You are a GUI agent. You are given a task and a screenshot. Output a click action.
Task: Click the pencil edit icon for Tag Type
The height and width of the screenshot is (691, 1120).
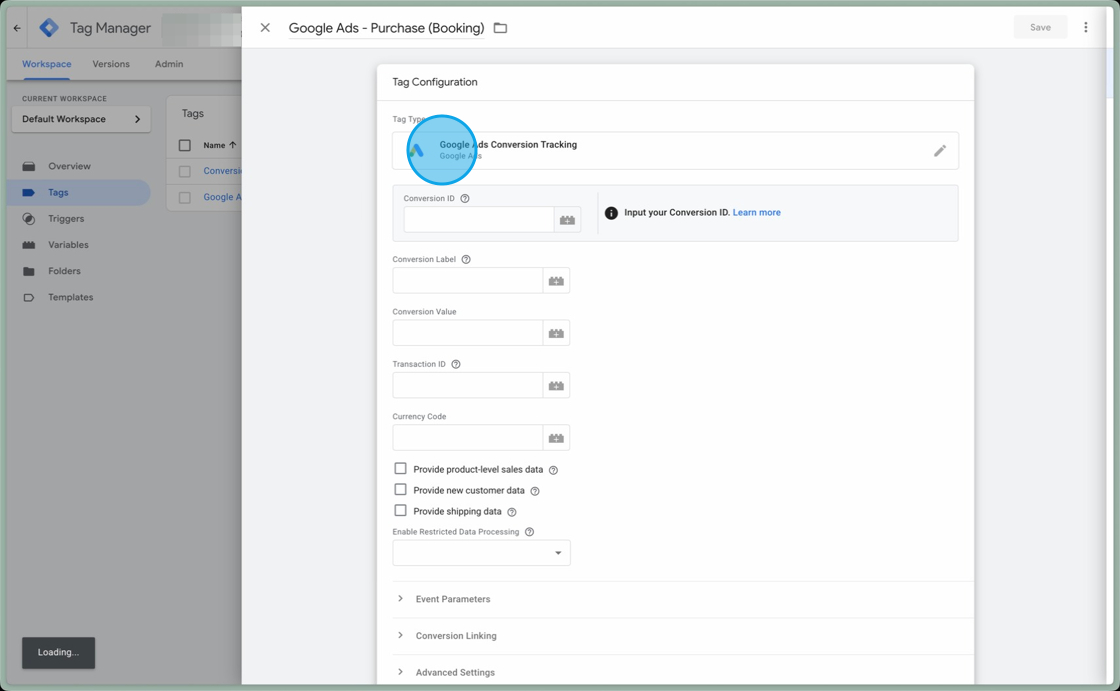939,151
